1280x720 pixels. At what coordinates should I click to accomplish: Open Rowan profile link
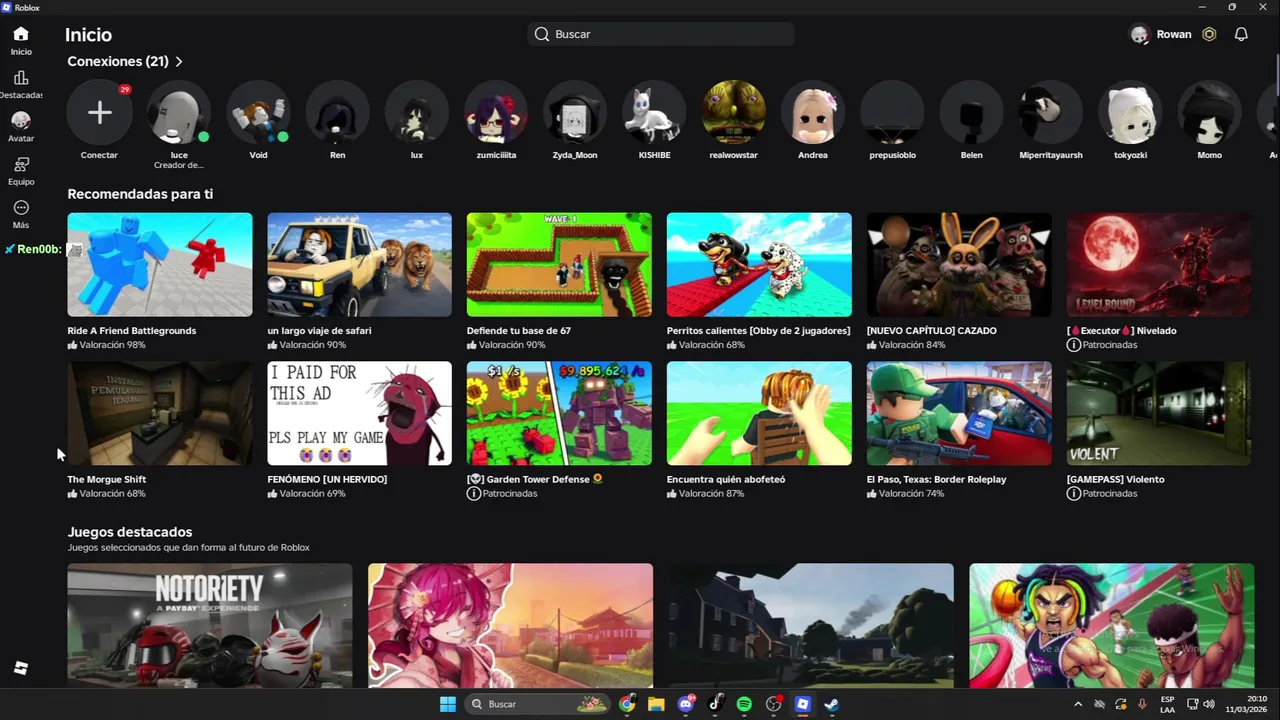pyautogui.click(x=1161, y=34)
